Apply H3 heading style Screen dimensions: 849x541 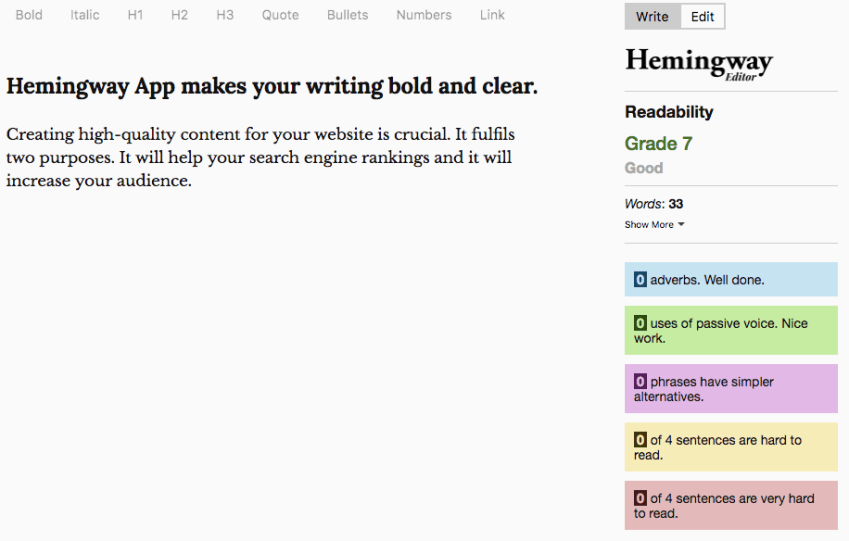225,15
